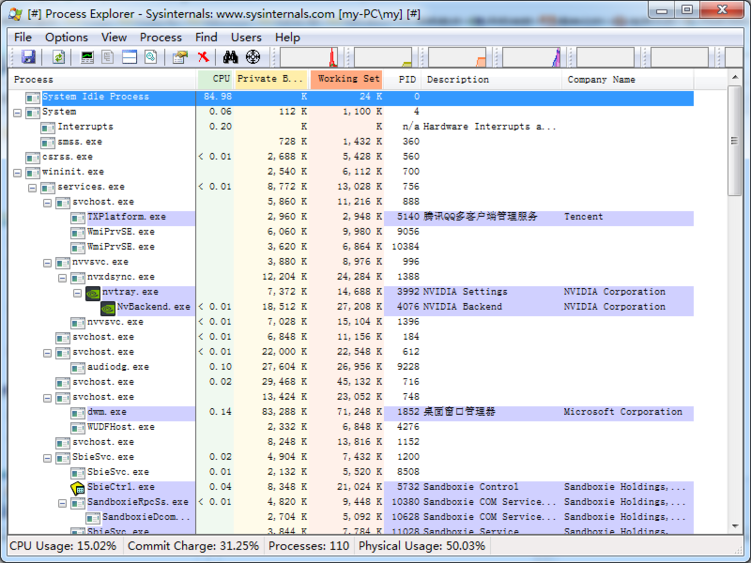
Task: Open the Process menu
Action: coord(160,37)
